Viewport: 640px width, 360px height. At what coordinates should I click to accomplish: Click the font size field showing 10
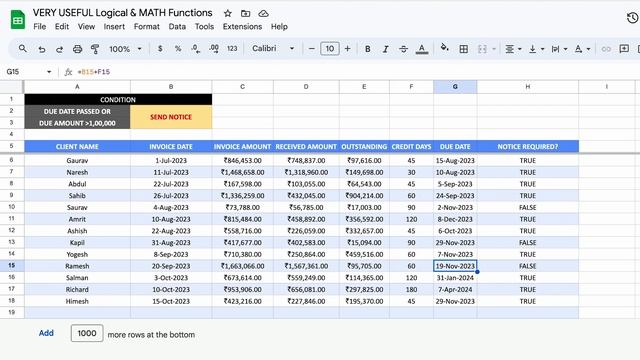point(330,49)
